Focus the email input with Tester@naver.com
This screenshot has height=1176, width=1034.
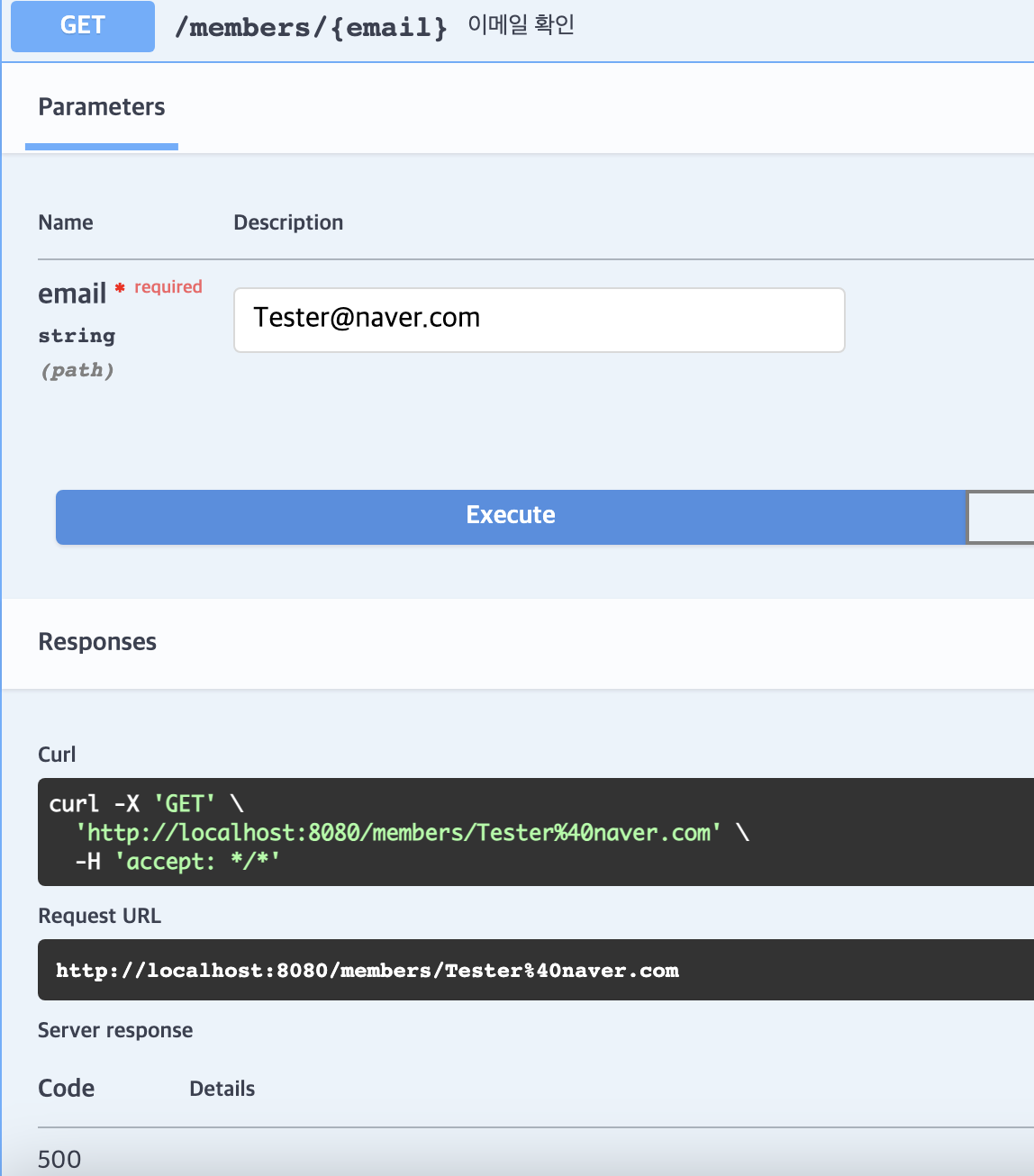pos(540,320)
